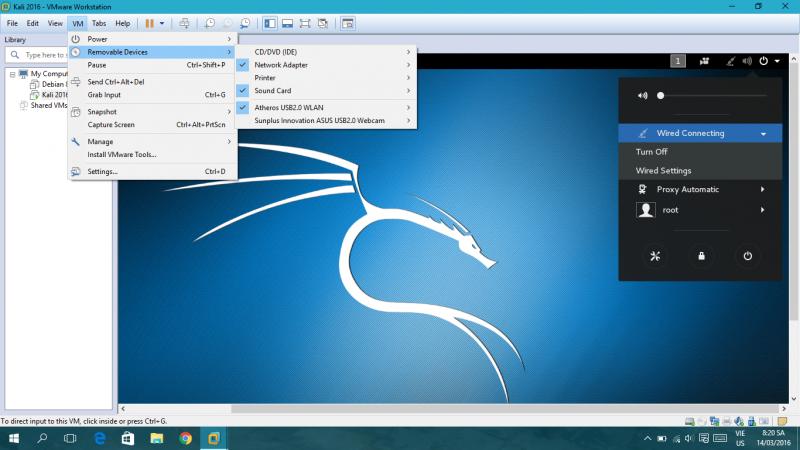Expand the Manage submenu
Viewport: 800px width, 450px height.
pos(153,142)
